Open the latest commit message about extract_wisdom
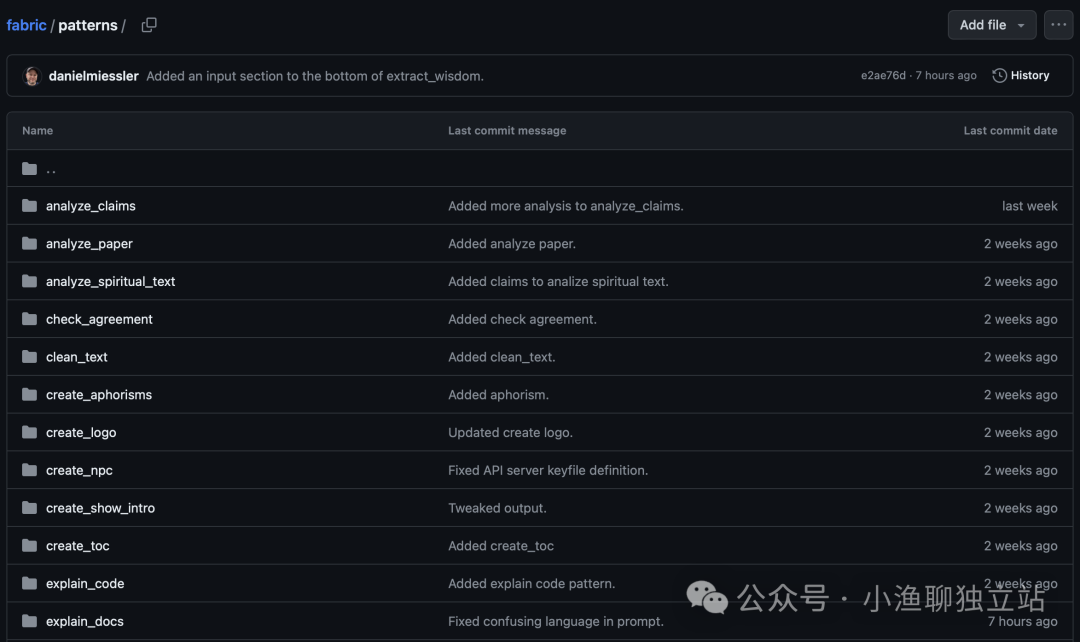 (x=315, y=76)
